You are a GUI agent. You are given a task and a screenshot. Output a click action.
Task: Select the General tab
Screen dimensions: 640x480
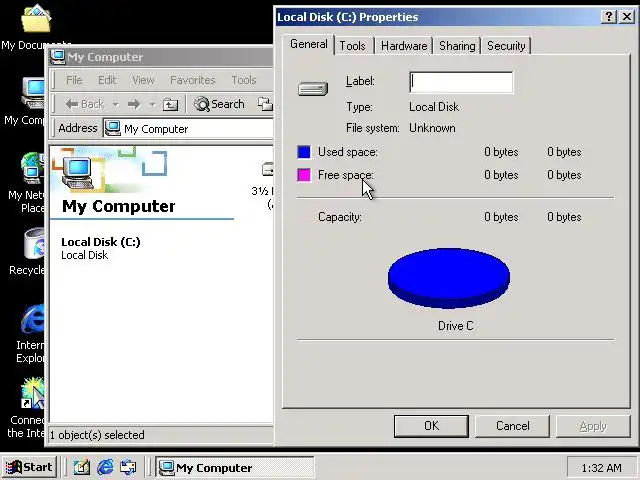click(309, 44)
